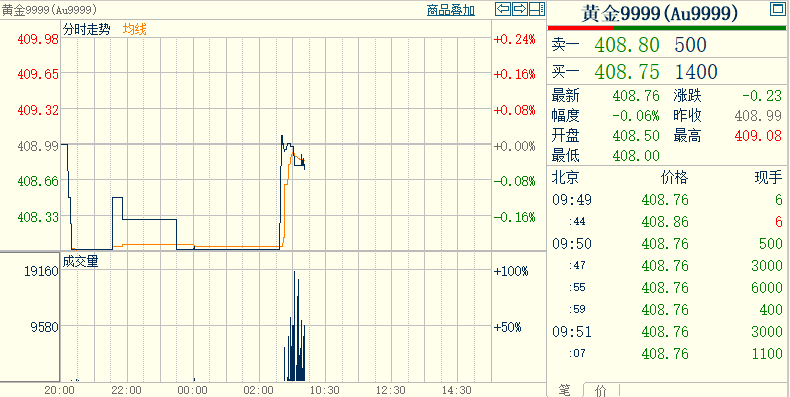Click the 22:00 time axis marker
This screenshot has width=790, height=397.
tap(127, 390)
